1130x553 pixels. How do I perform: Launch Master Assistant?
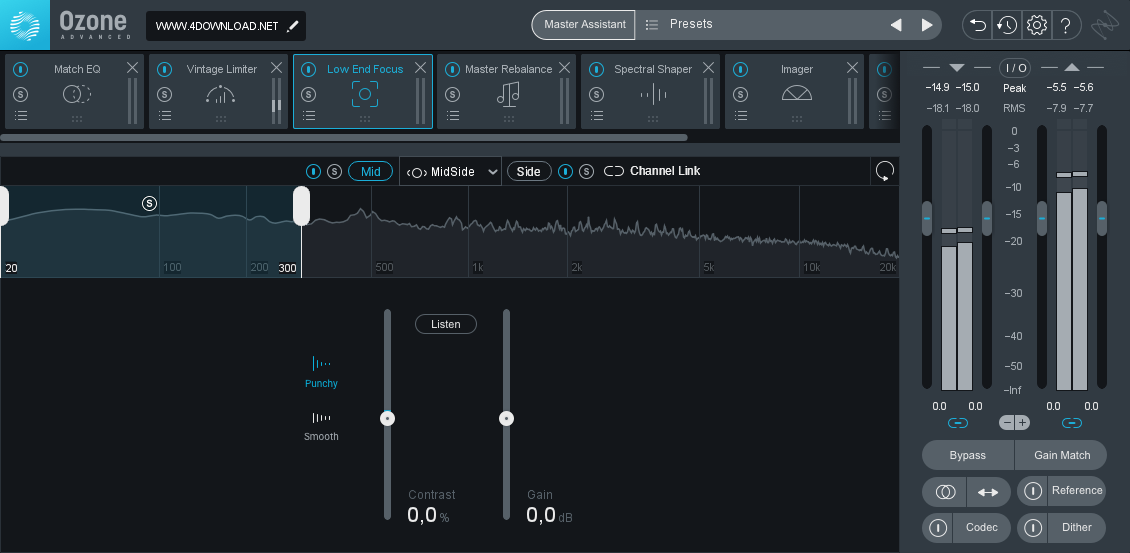(x=584, y=25)
